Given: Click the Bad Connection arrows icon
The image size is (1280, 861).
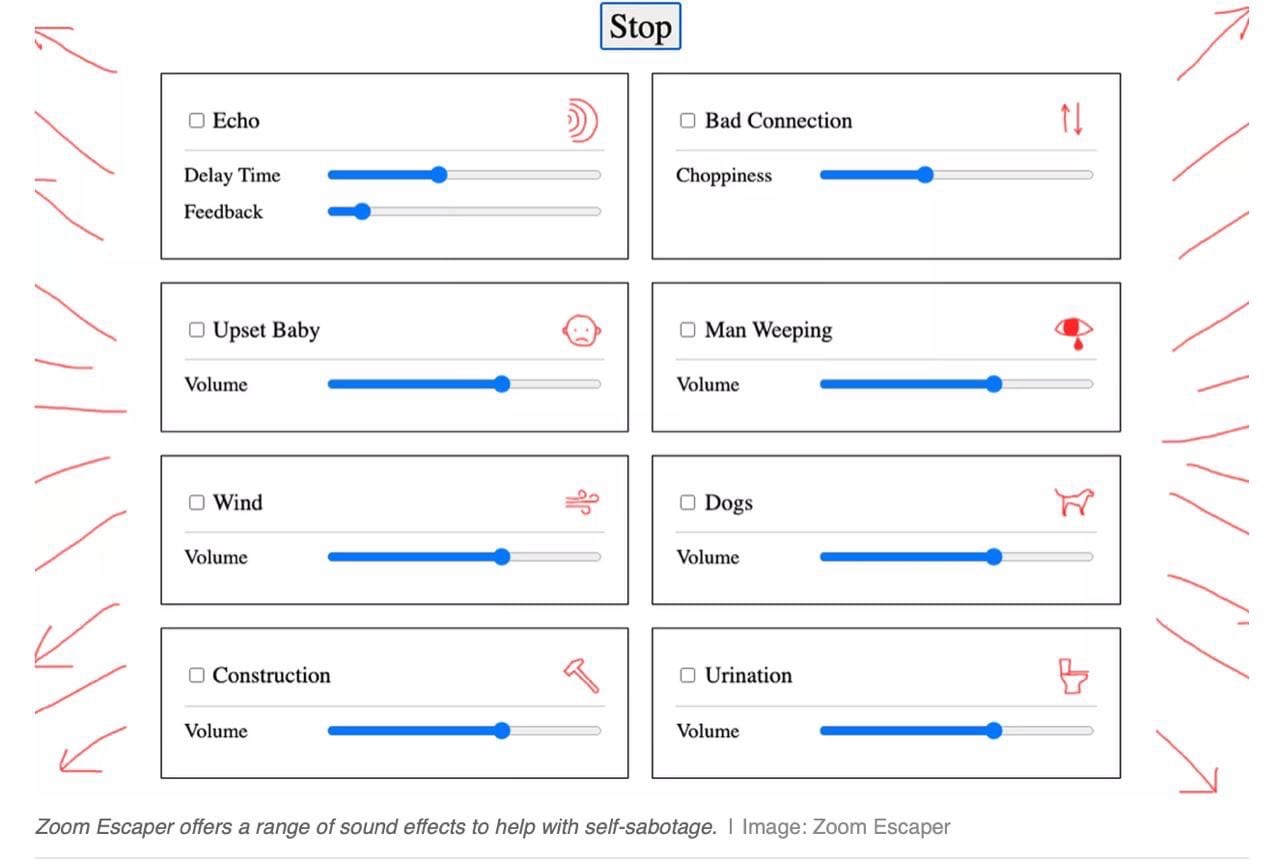Looking at the screenshot, I should tap(1072, 120).
